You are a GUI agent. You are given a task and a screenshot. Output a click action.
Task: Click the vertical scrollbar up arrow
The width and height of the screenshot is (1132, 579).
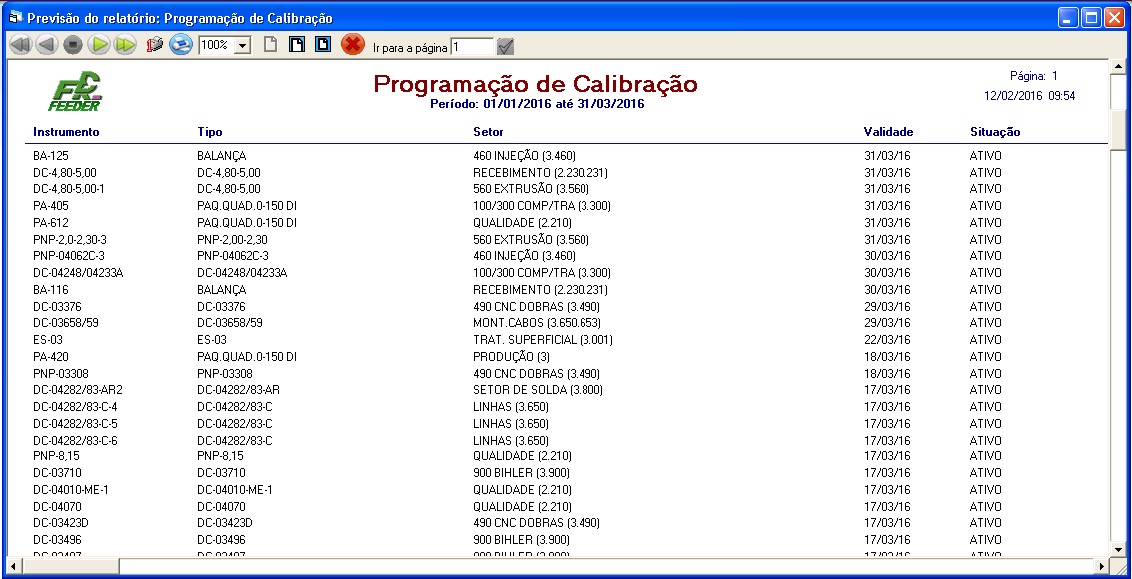(1118, 67)
